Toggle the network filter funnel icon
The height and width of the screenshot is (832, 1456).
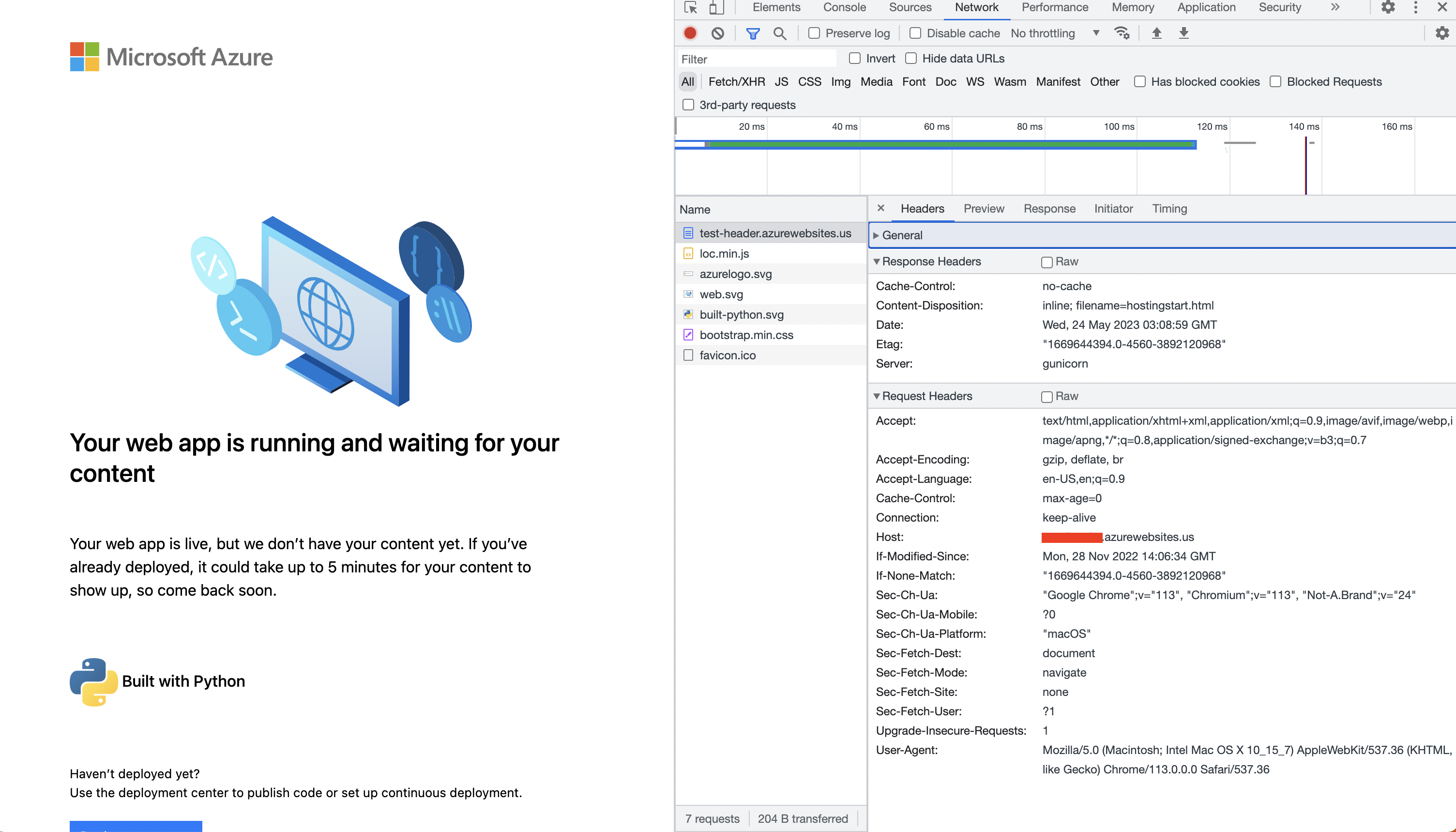tap(753, 33)
